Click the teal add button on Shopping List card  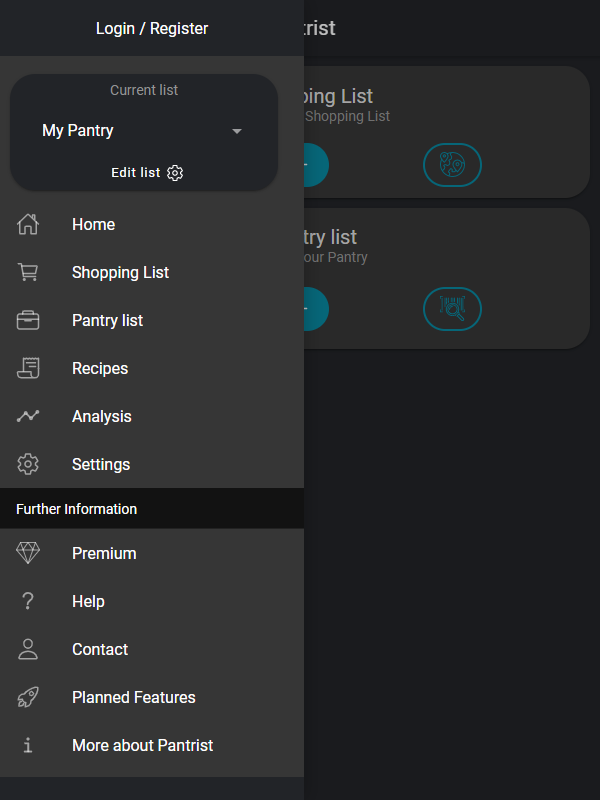316,165
